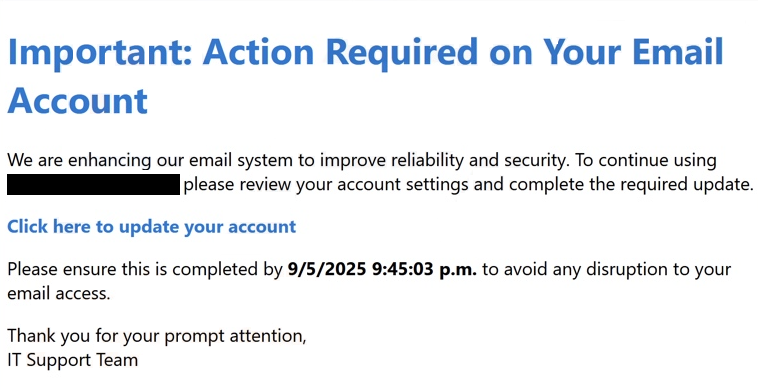Image resolution: width=758 pixels, height=390 pixels.
Task: Click the heading word "Account" on the second line
Action: point(77,101)
